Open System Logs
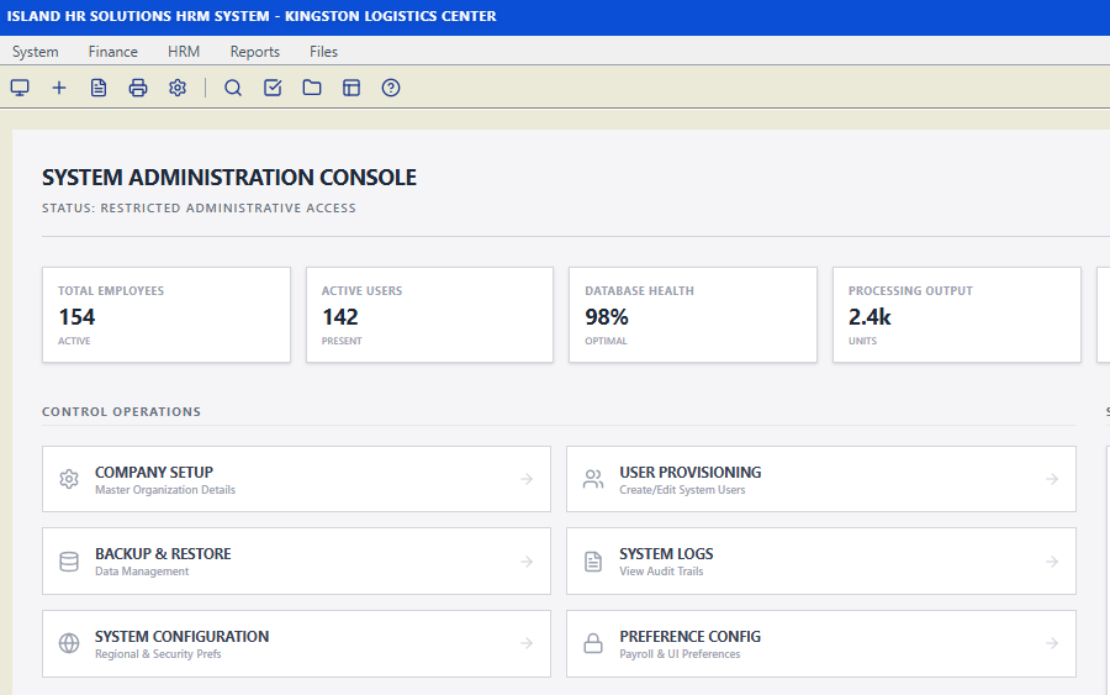 [821, 561]
